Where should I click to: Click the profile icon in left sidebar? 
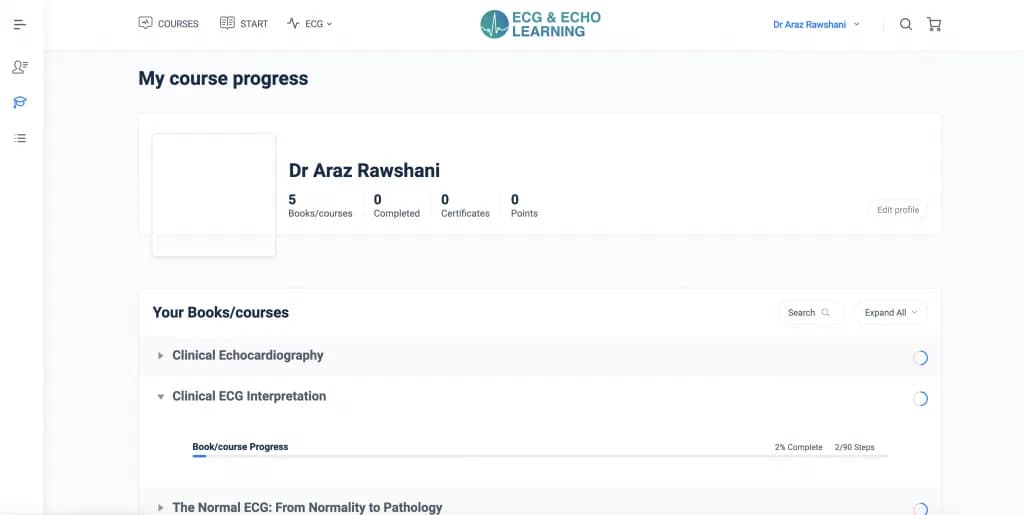[20, 67]
